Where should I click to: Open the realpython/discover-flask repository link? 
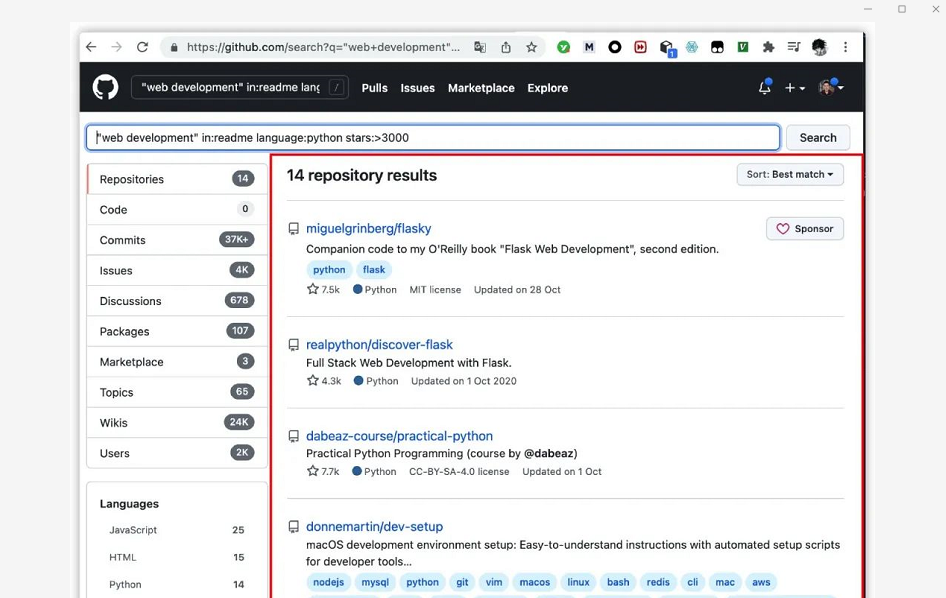[x=379, y=345]
